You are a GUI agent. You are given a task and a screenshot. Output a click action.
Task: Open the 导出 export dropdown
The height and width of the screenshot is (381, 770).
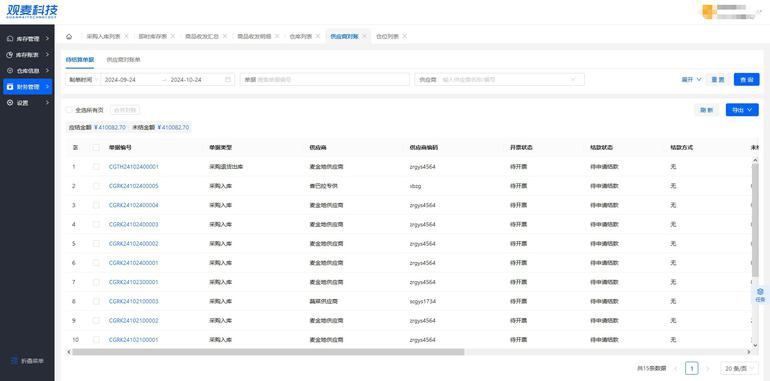click(x=742, y=110)
